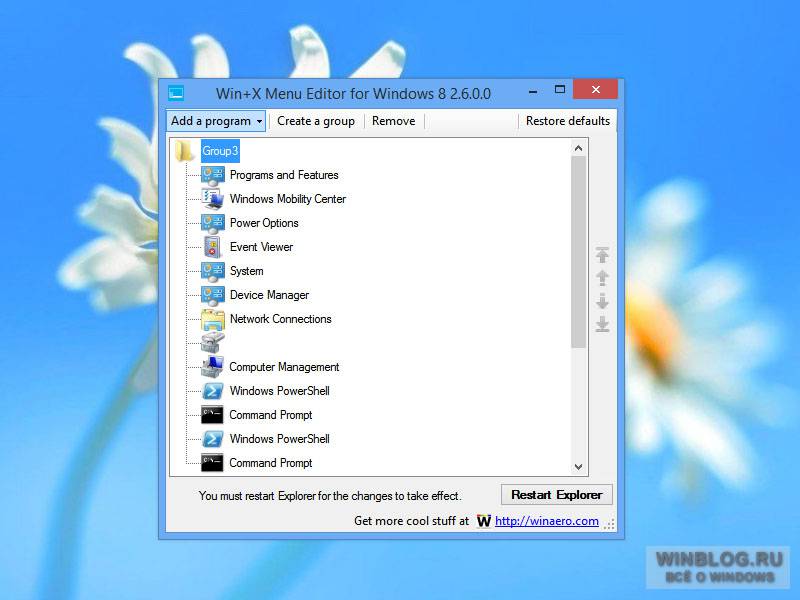Screen dimensions: 800x600
Task: Click the Power Options icon
Action: tap(213, 223)
